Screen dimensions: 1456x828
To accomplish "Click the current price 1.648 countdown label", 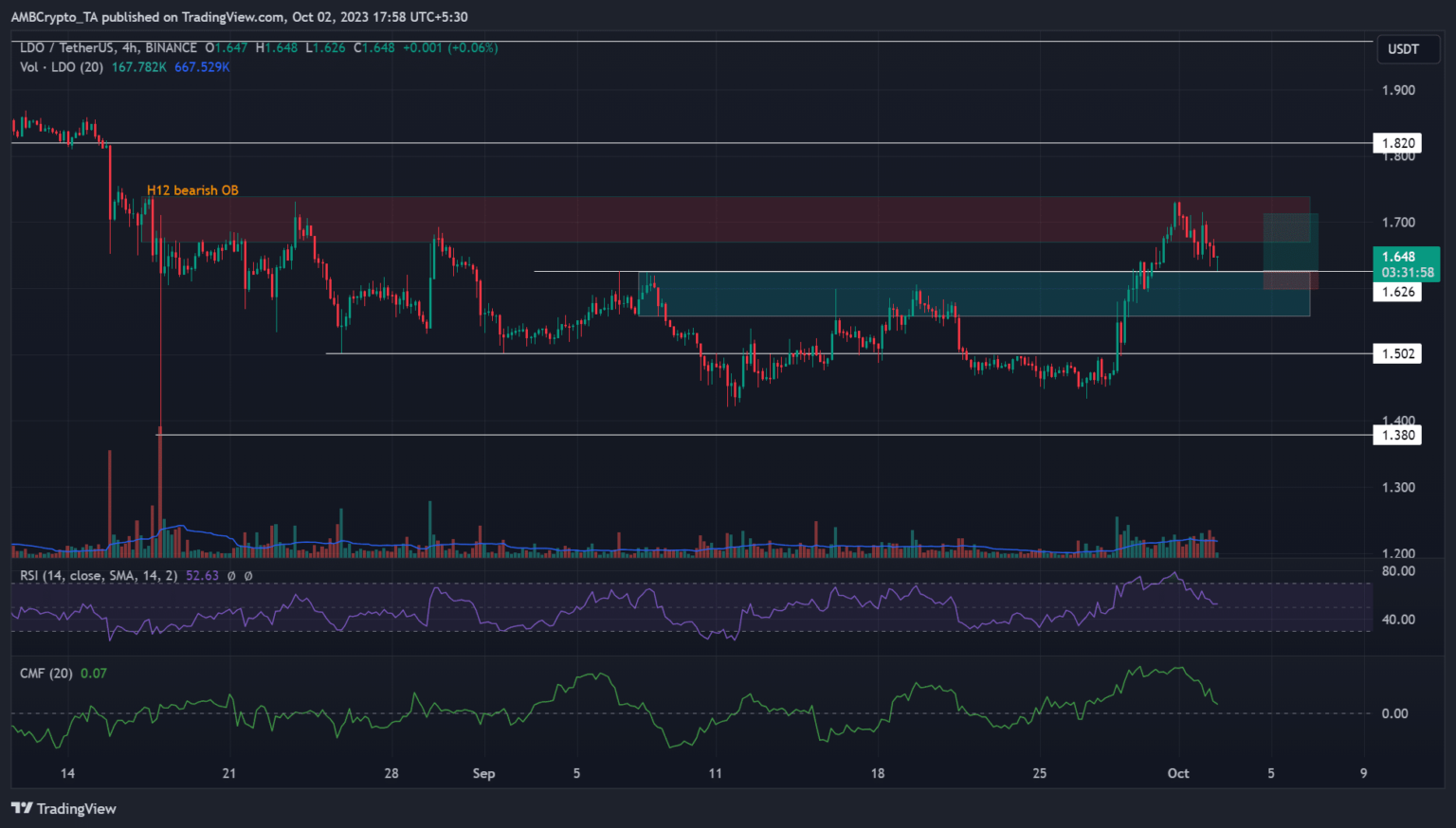I will (1406, 264).
